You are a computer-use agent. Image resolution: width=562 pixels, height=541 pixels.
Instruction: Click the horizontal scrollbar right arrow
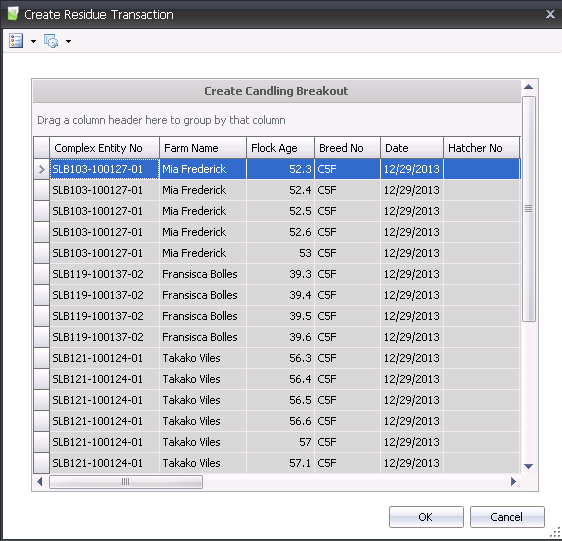click(x=513, y=481)
